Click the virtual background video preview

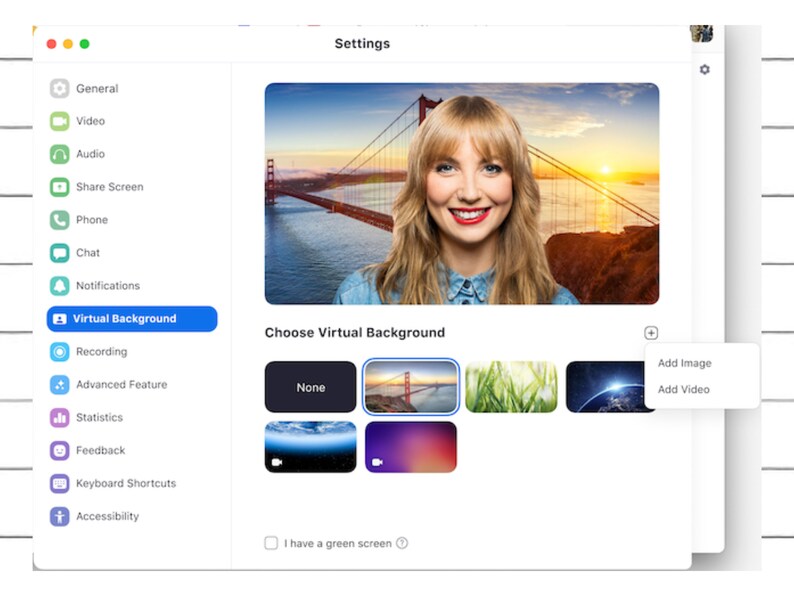[462, 193]
